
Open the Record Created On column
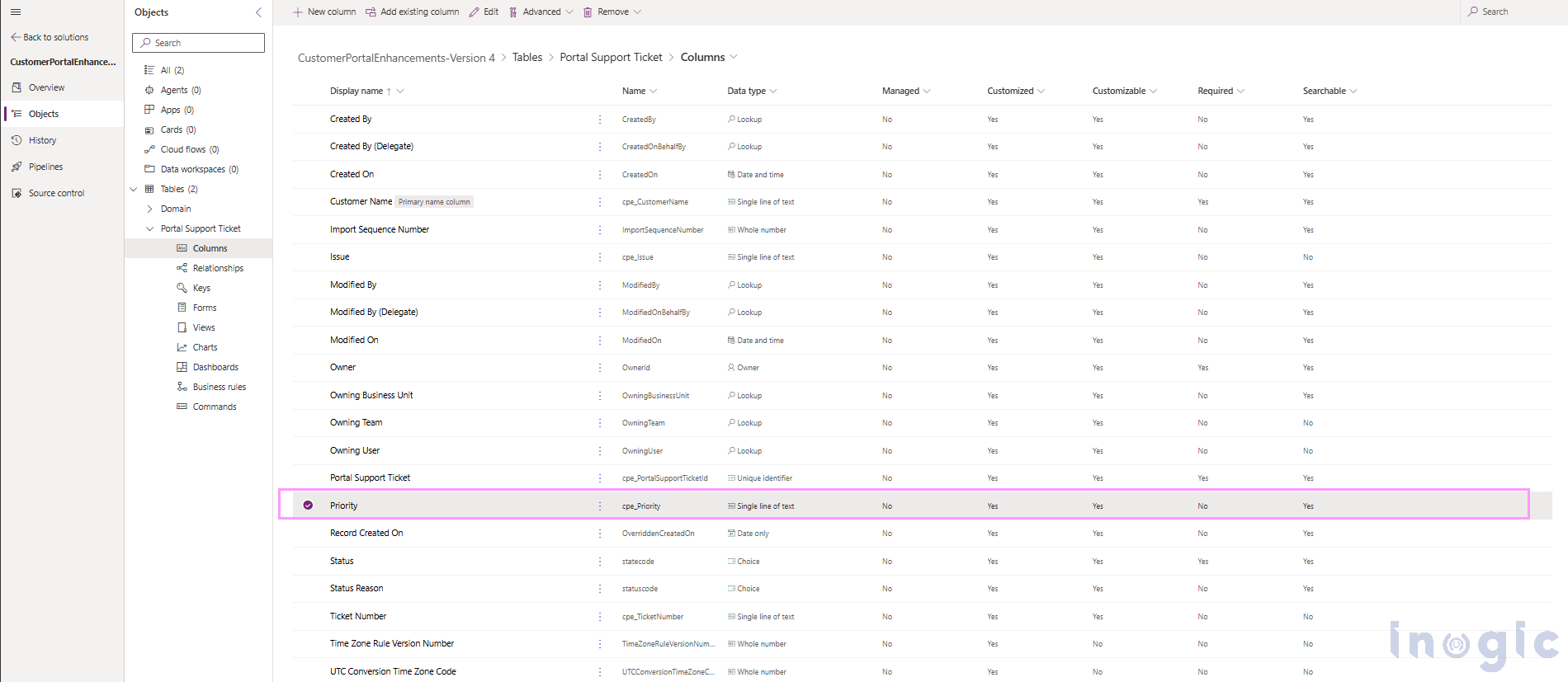coord(366,533)
